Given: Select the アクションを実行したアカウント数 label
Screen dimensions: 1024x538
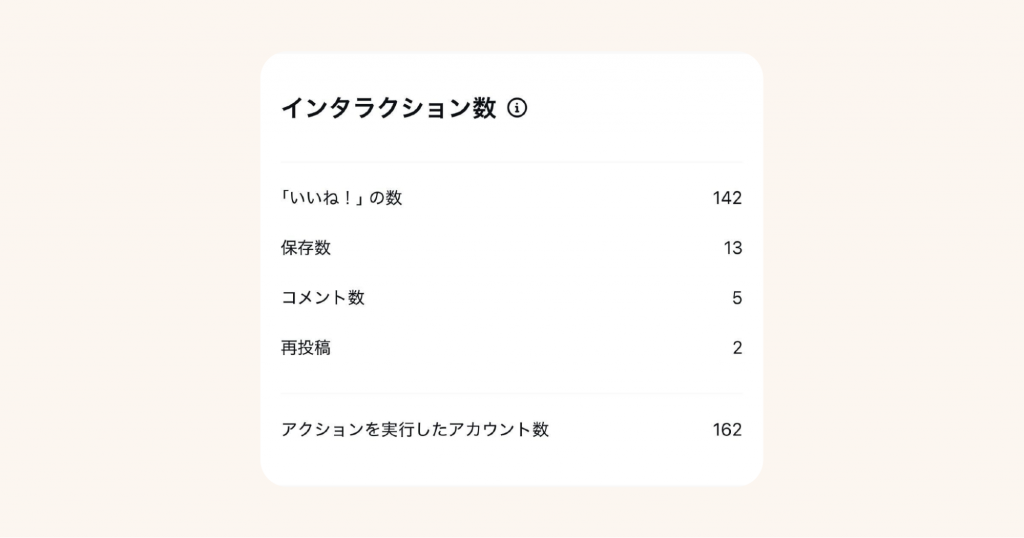Looking at the screenshot, I should pos(415,430).
